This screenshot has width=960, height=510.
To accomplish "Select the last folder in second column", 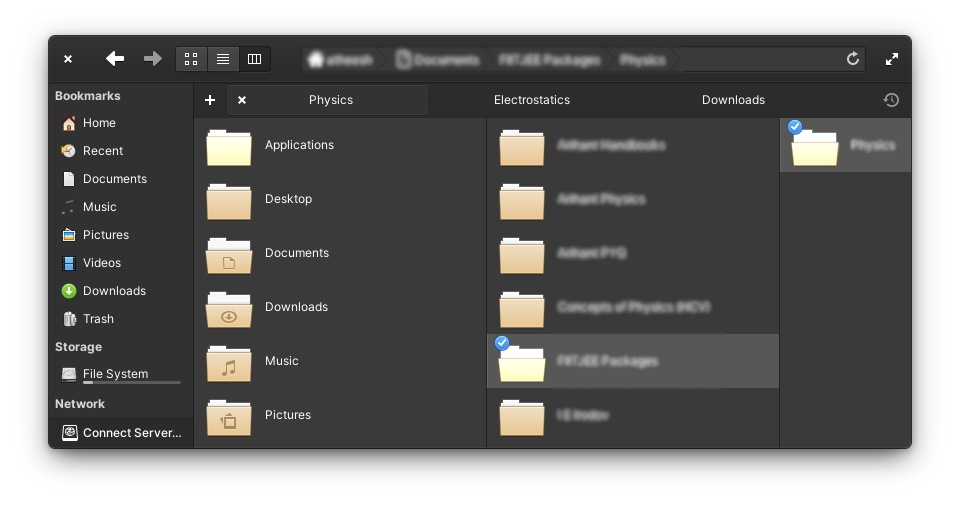I will (632, 414).
